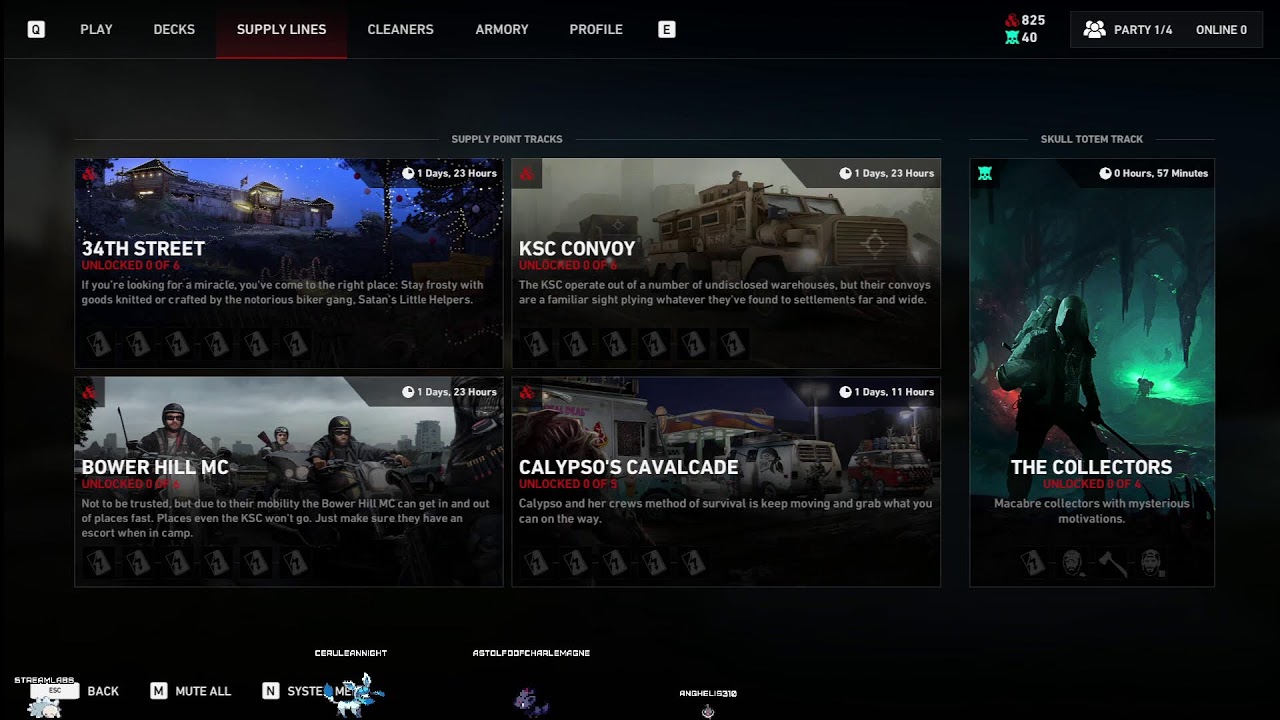This screenshot has height=720, width=1280.
Task: Click the red supply points icon beside 825
Action: 1011,20
